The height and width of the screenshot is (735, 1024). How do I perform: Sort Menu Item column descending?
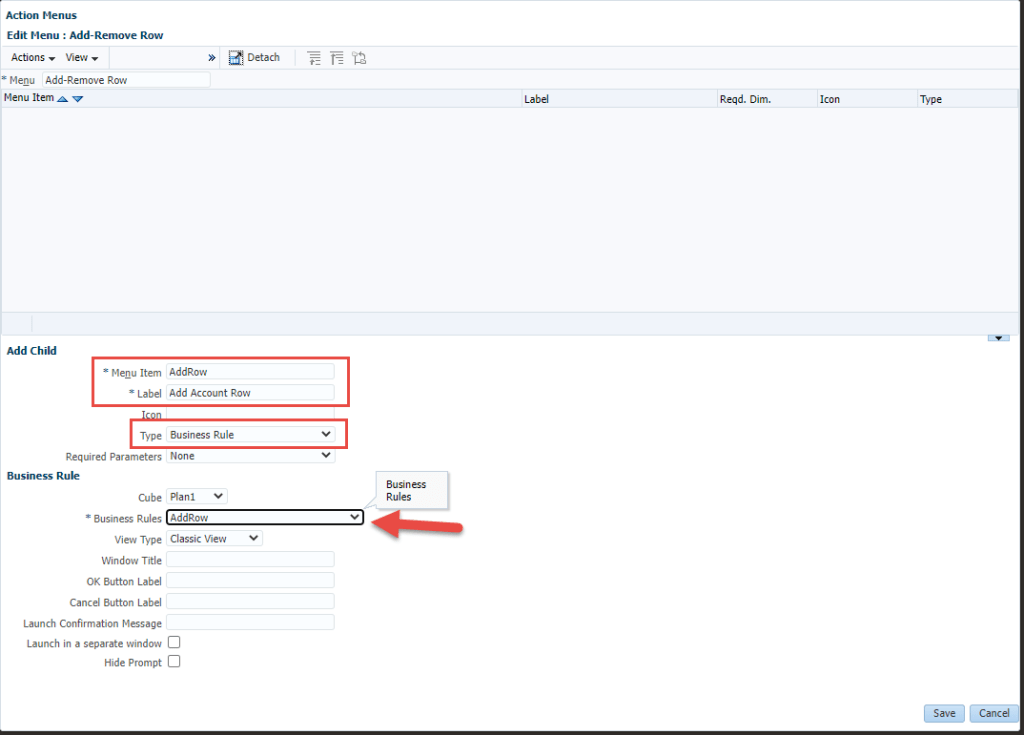coord(77,99)
